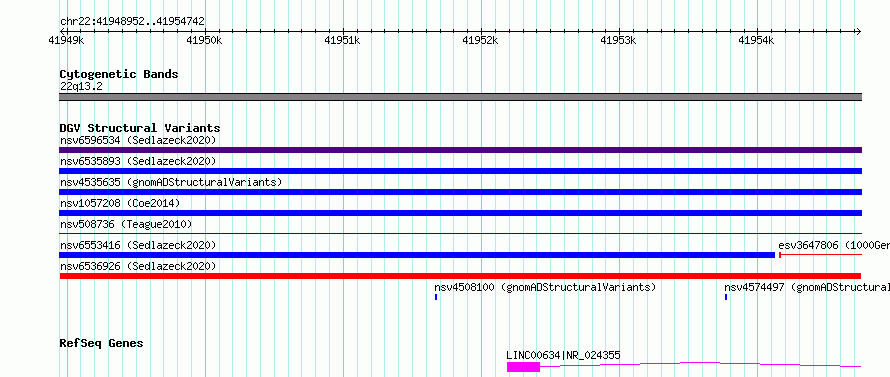Click the LINC00634 magenta intron line

701,365
